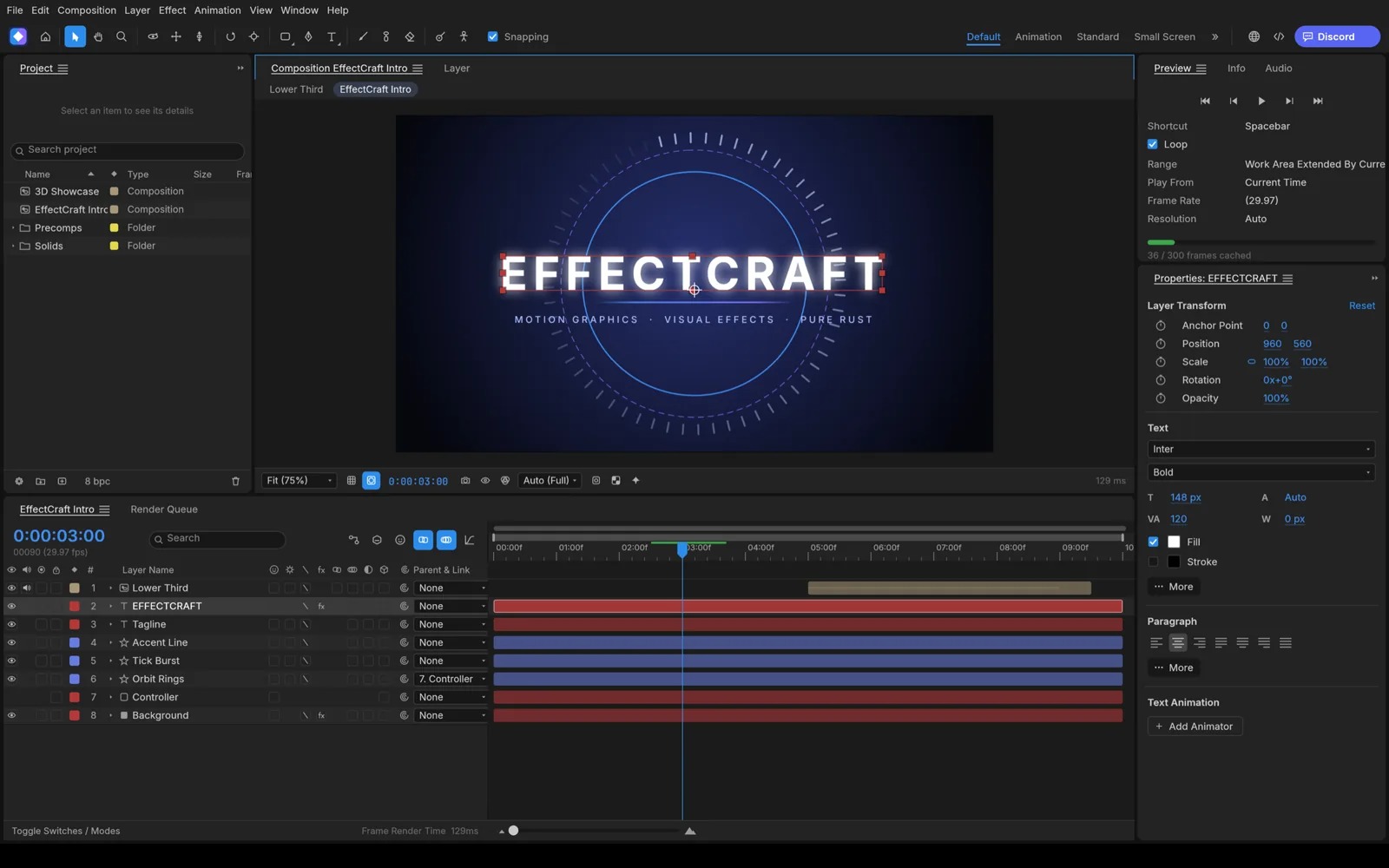
Task: Show more workspaces chevron
Action: (1215, 36)
